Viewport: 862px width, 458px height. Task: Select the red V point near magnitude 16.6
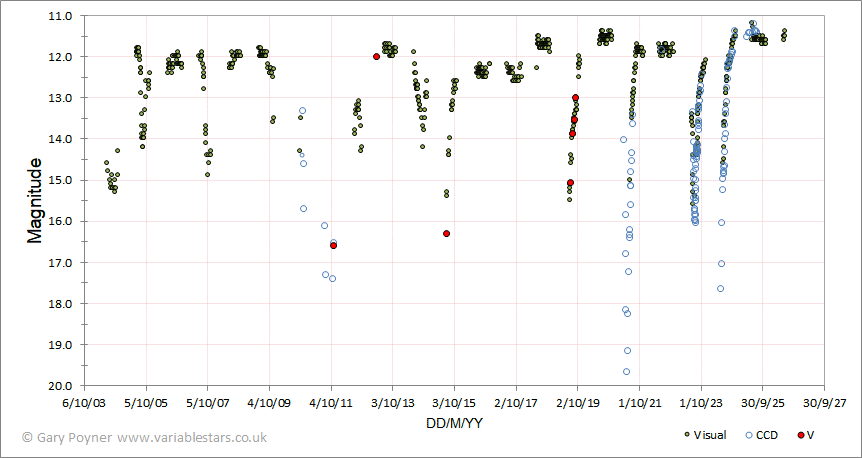[334, 246]
